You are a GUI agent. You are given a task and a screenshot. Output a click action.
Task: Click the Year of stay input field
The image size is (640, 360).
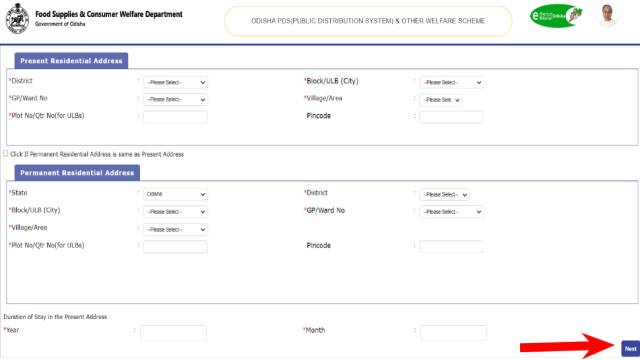[x=173, y=333]
